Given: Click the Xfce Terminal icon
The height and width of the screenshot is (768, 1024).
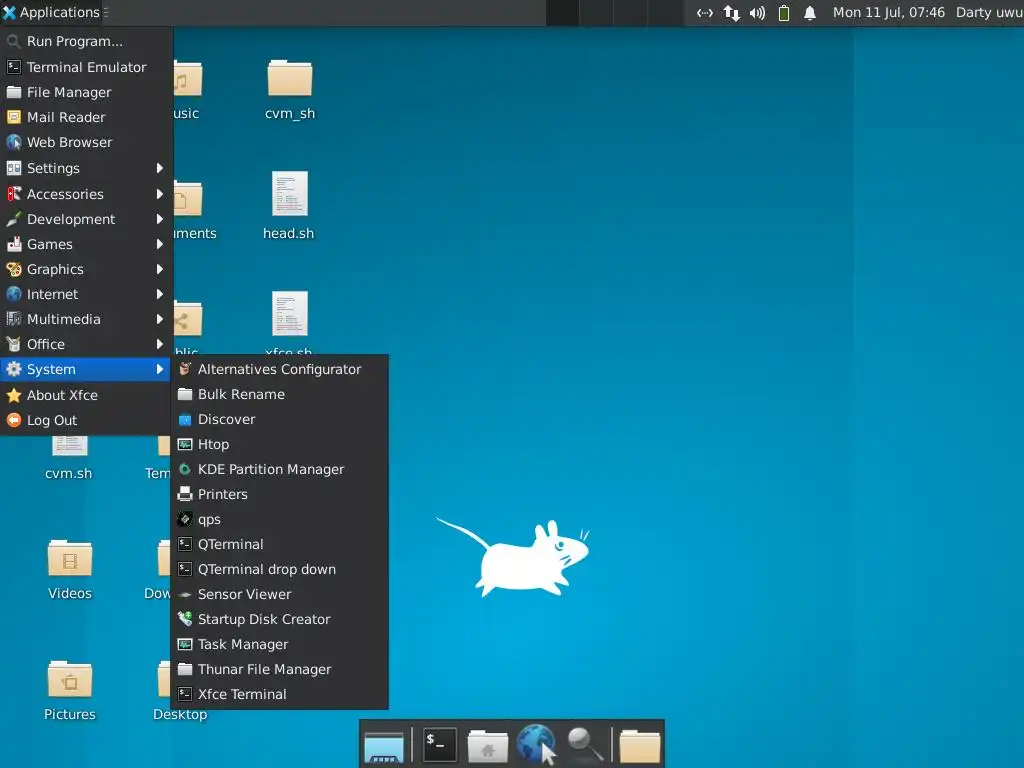Looking at the screenshot, I should click(185, 694).
